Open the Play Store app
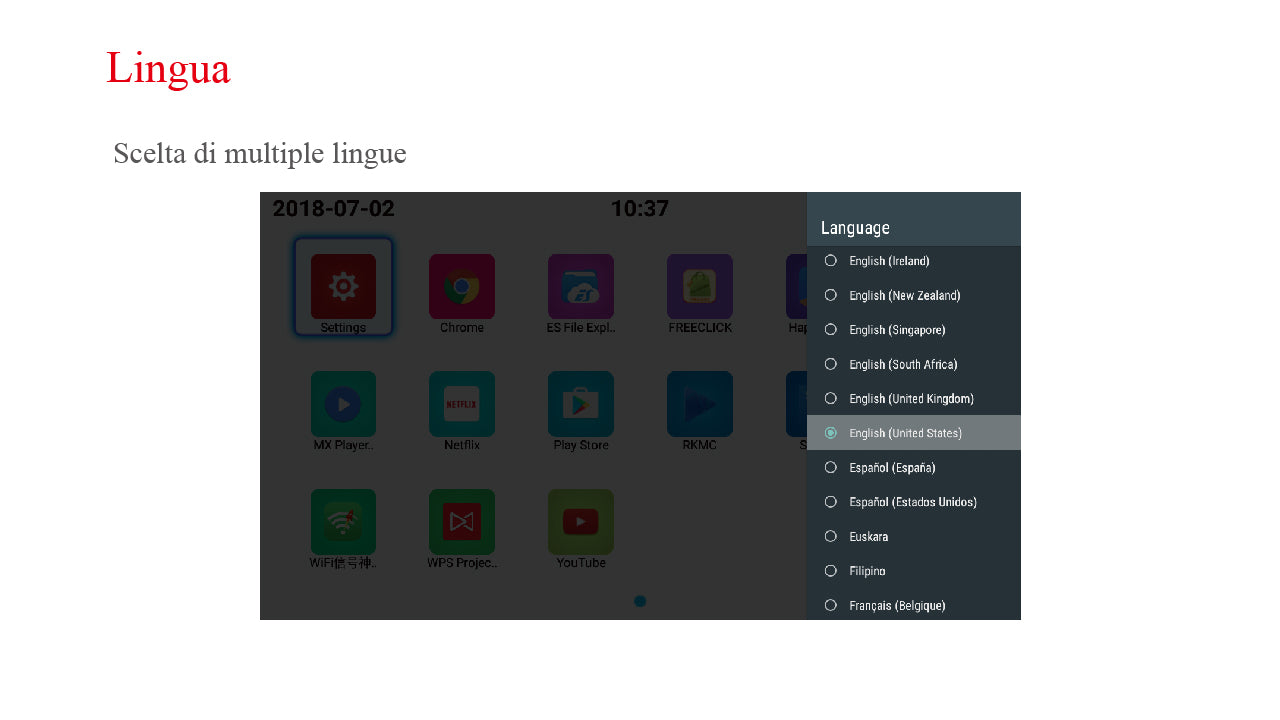The image size is (1280, 720). tap(580, 404)
